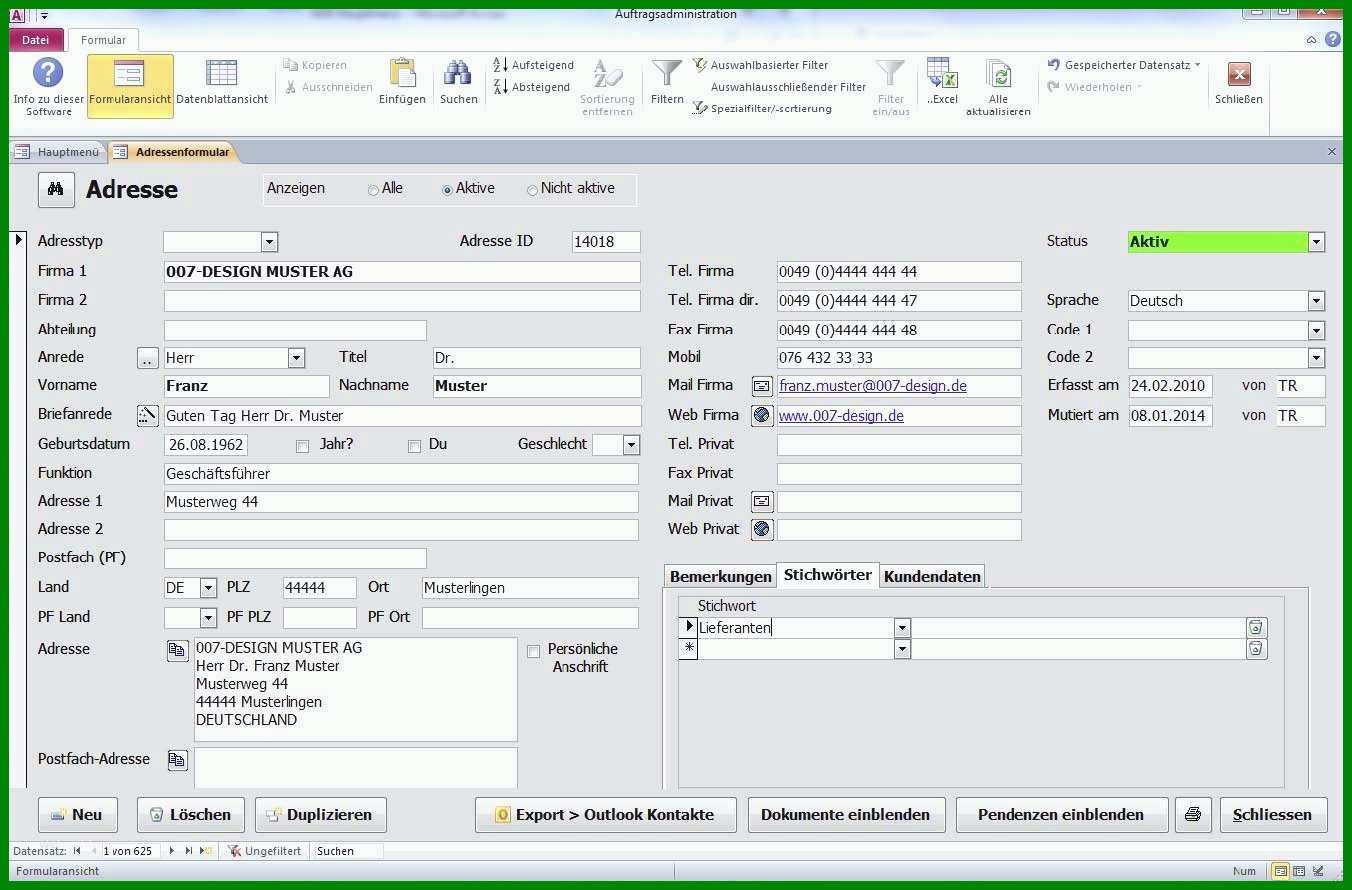This screenshot has height=890, width=1352.
Task: Open Info zu dieser Software
Action: pyautogui.click(x=48, y=86)
